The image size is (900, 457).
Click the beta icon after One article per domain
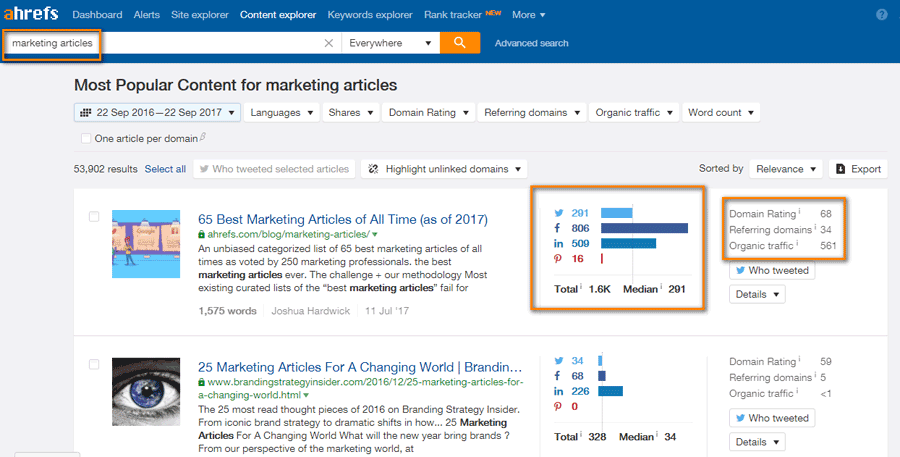point(203,137)
